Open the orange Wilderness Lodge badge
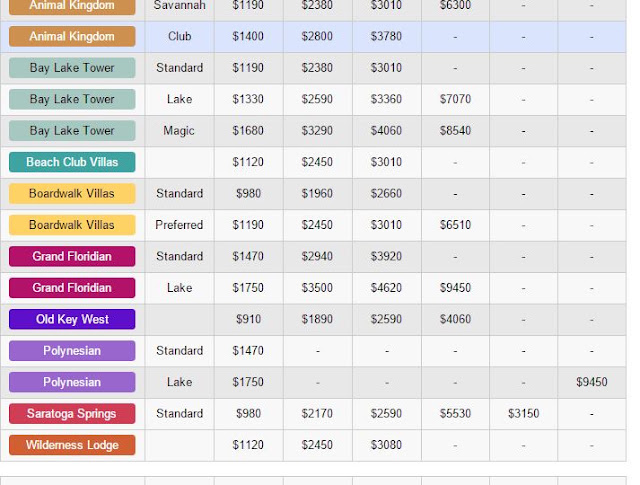The width and height of the screenshot is (640, 485). [72, 445]
